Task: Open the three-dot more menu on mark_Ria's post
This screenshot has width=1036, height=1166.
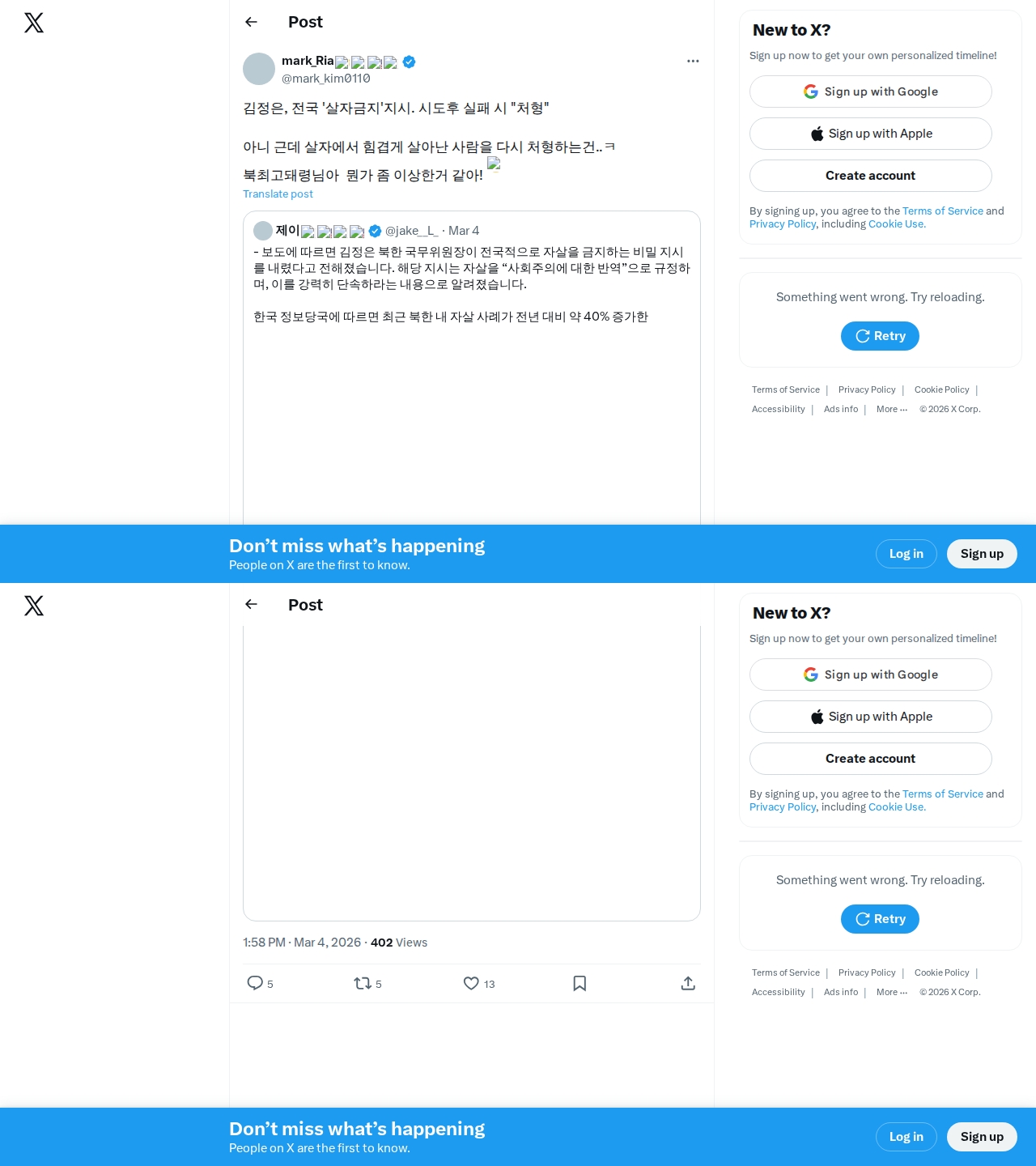Action: pyautogui.click(x=693, y=61)
